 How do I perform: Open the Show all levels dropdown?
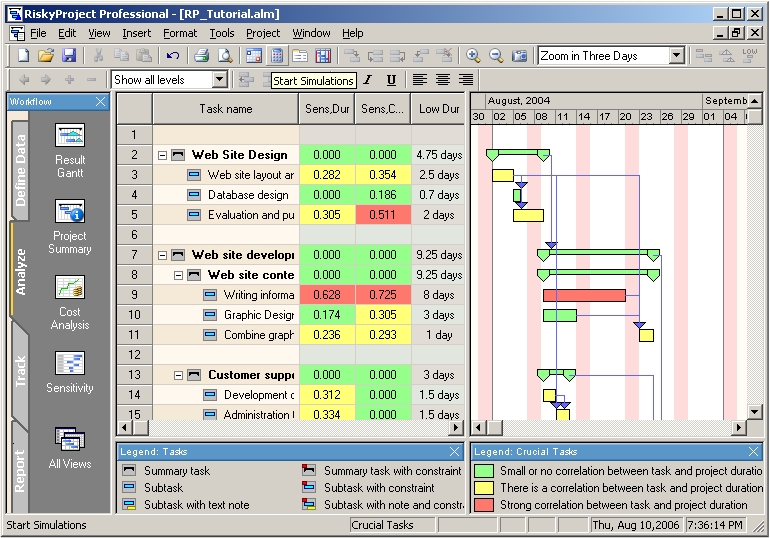[x=220, y=80]
